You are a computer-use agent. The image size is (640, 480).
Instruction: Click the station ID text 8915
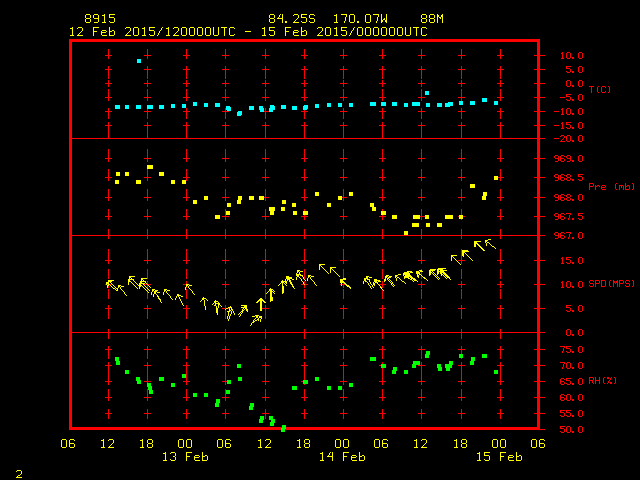[100, 19]
